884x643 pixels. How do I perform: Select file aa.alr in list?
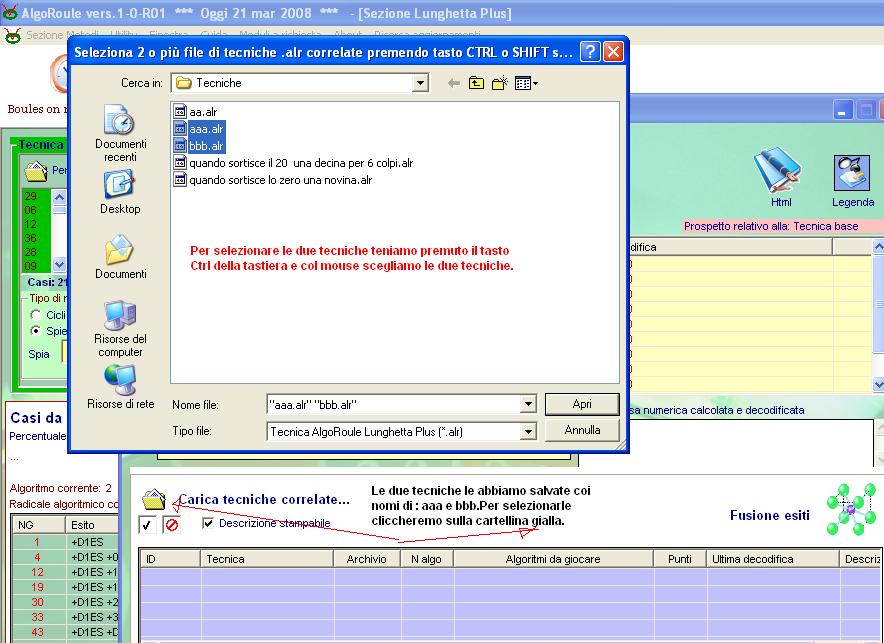pos(203,112)
